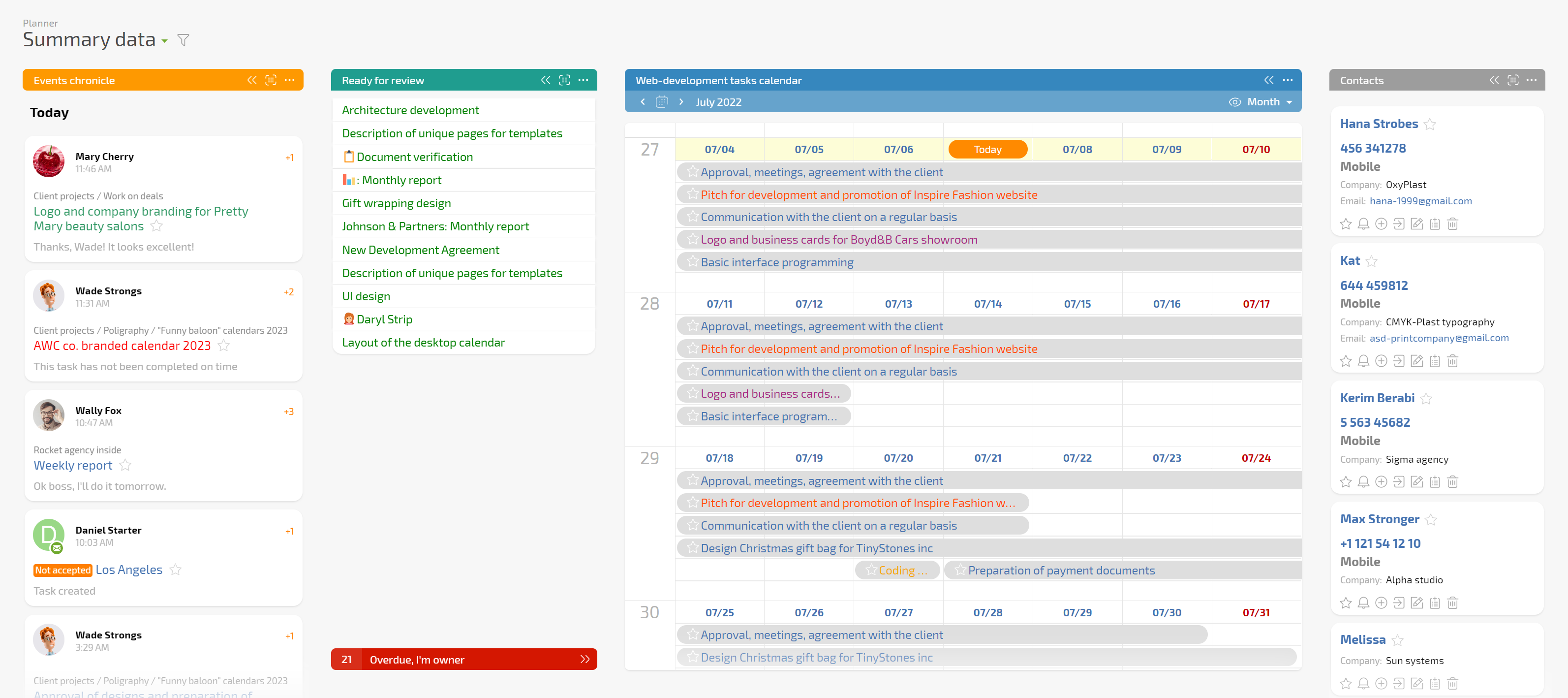Star the AWC co. branded calendar 2023 task
This screenshot has width=1568, height=698.
tap(224, 346)
